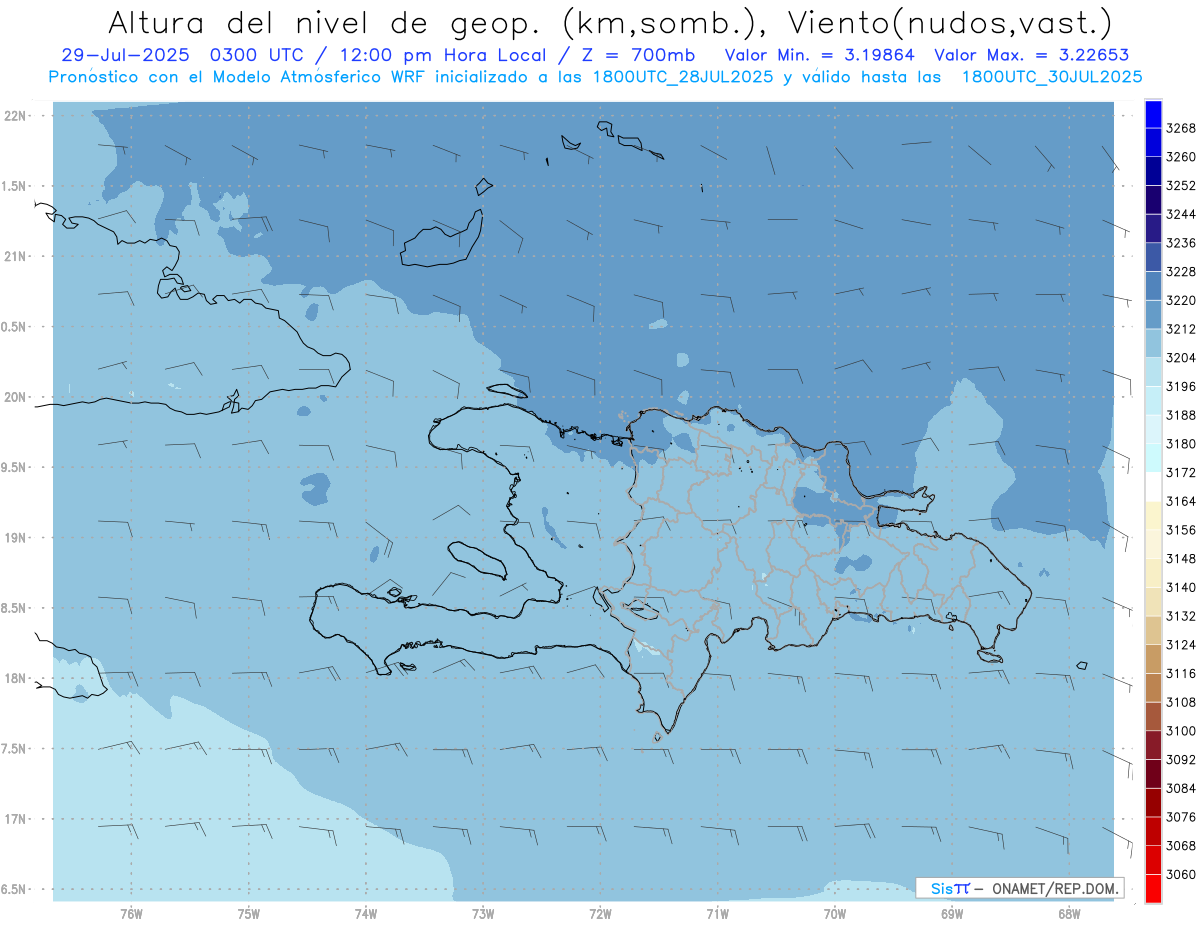Click the 'Valor Max. = 3.22653' text
The image size is (1200, 927).
(x=1030, y=55)
